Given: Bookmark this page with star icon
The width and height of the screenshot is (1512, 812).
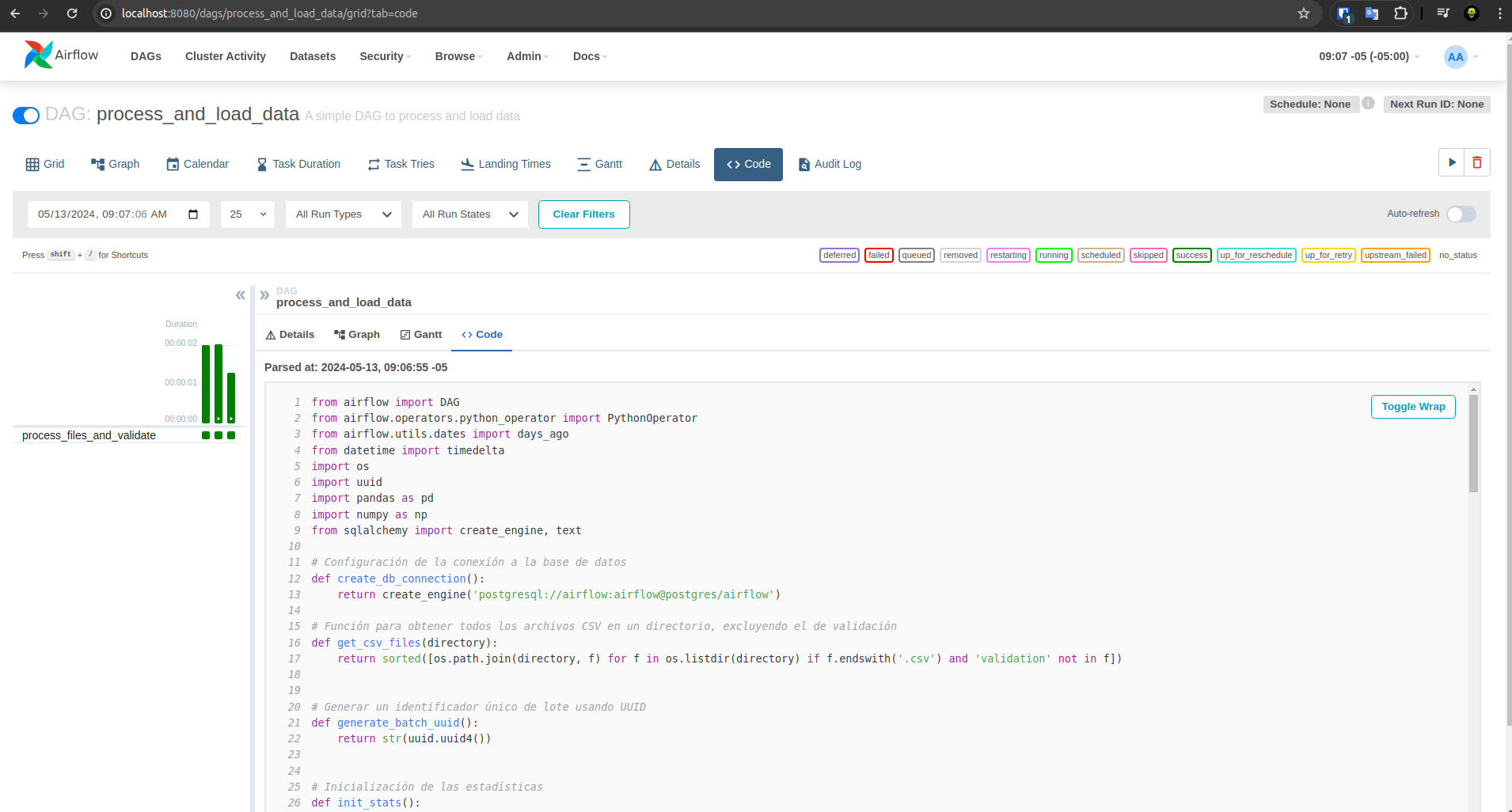Looking at the screenshot, I should click(x=1304, y=13).
